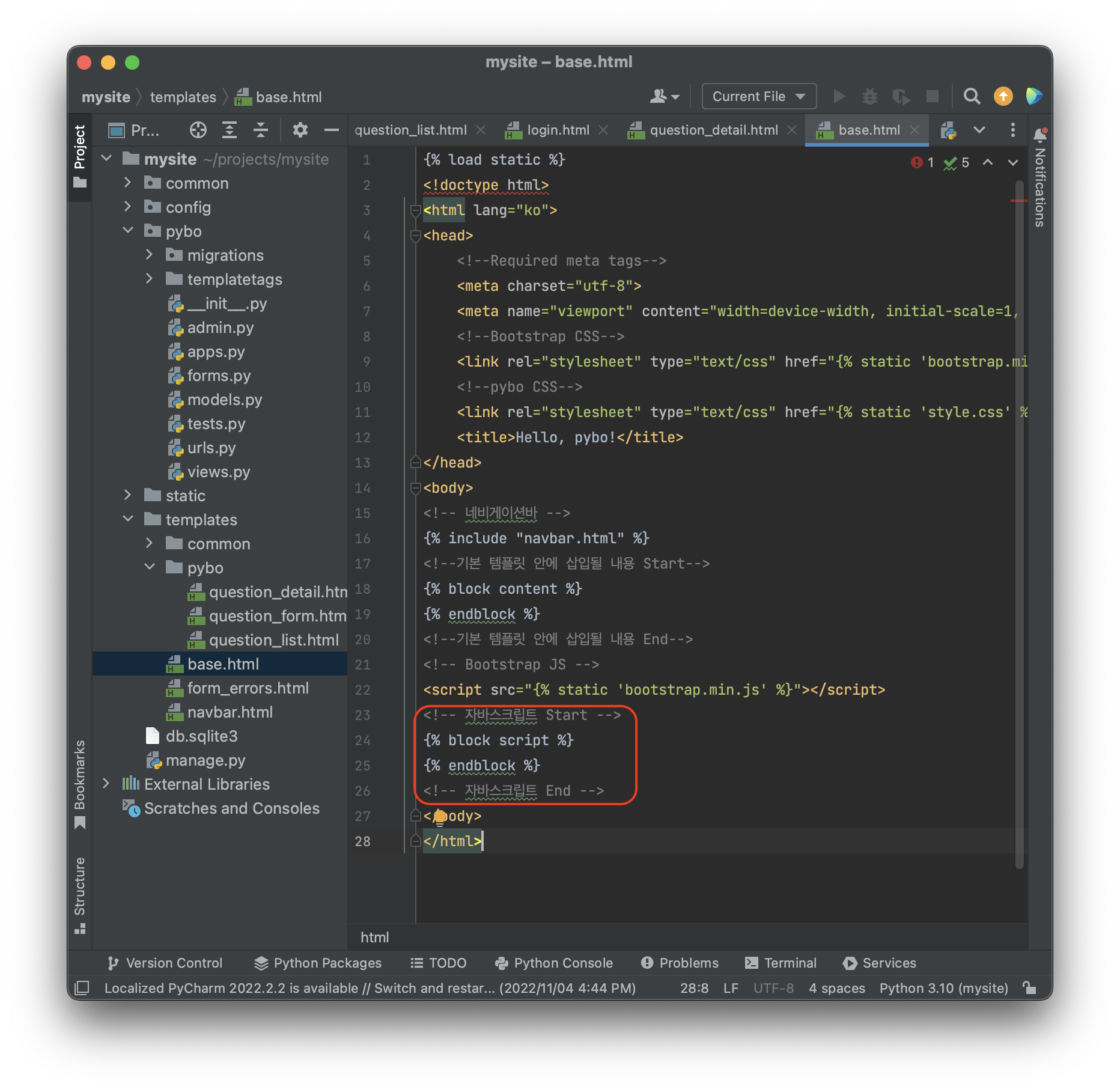Toggle the Bookmarks tool window
1120x1089 pixels.
point(80,784)
